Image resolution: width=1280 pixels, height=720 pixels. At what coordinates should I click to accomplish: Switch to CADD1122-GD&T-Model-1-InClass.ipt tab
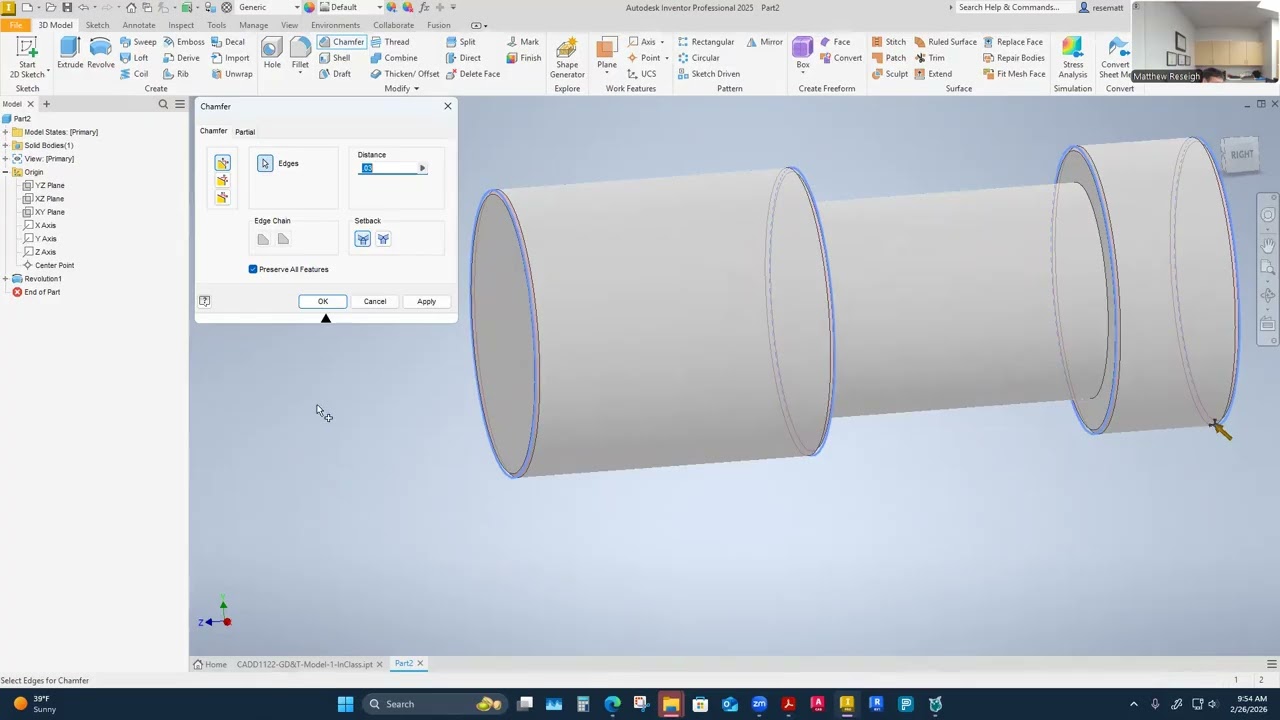pos(305,664)
